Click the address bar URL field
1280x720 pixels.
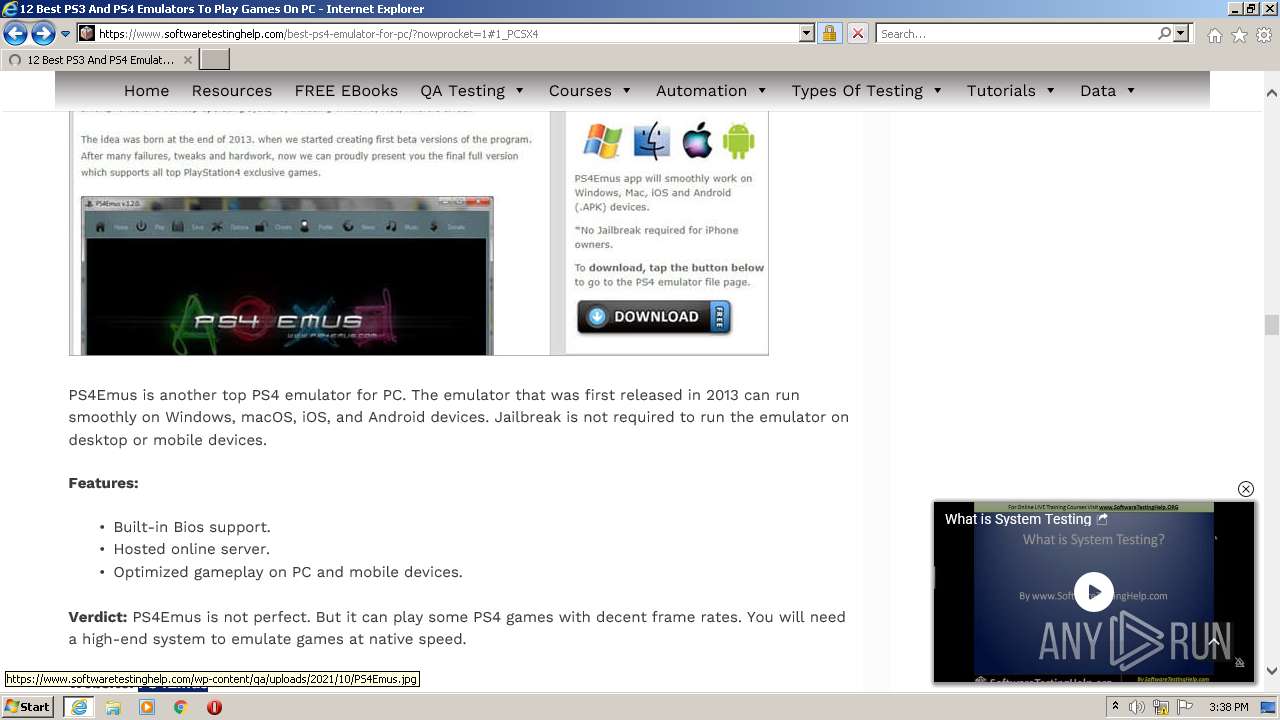[447, 33]
